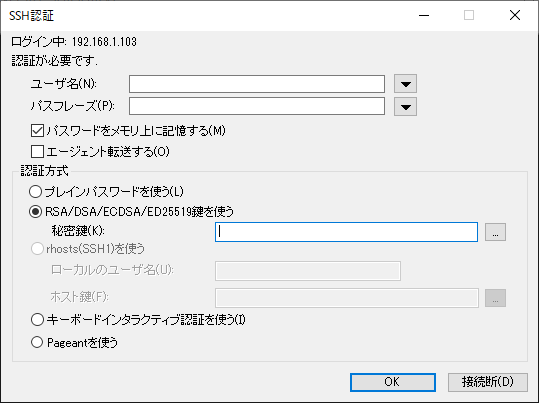Screen dimensions: 539x403
Task: Select RSA/DSA/ECDSA/ED25519鍵を使う radio button
Action: coord(36,211)
